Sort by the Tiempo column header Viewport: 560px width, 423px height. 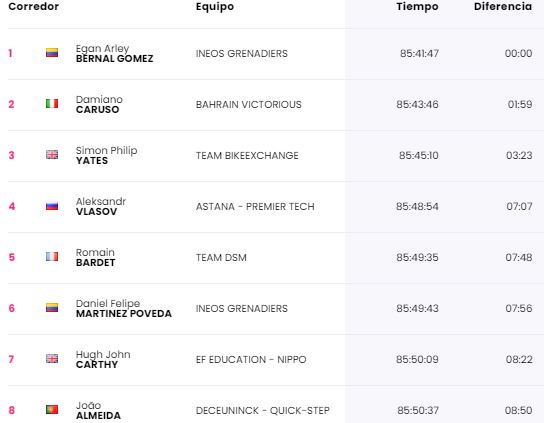417,6
